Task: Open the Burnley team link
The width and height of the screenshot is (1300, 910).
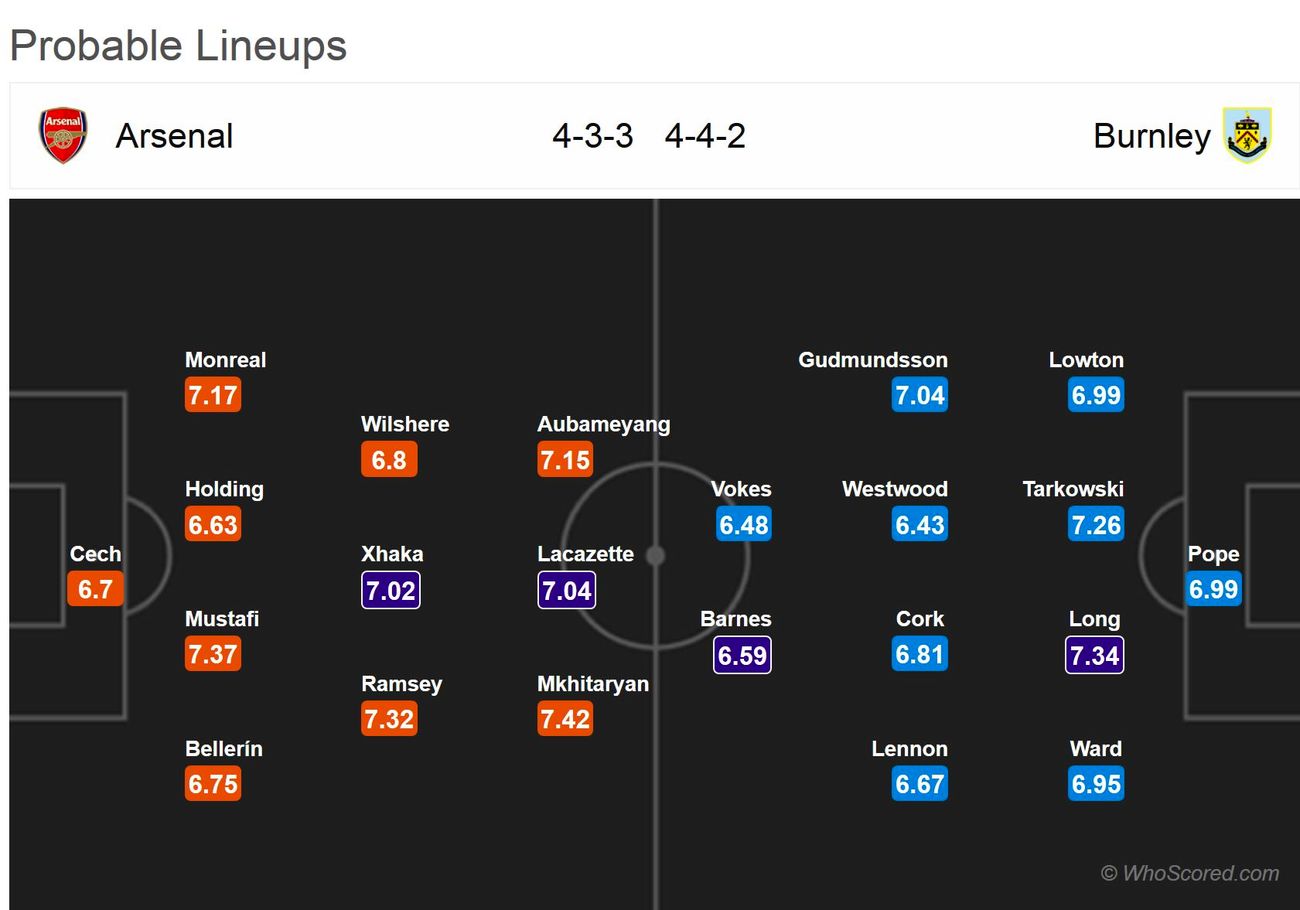Action: pyautogui.click(x=1151, y=136)
